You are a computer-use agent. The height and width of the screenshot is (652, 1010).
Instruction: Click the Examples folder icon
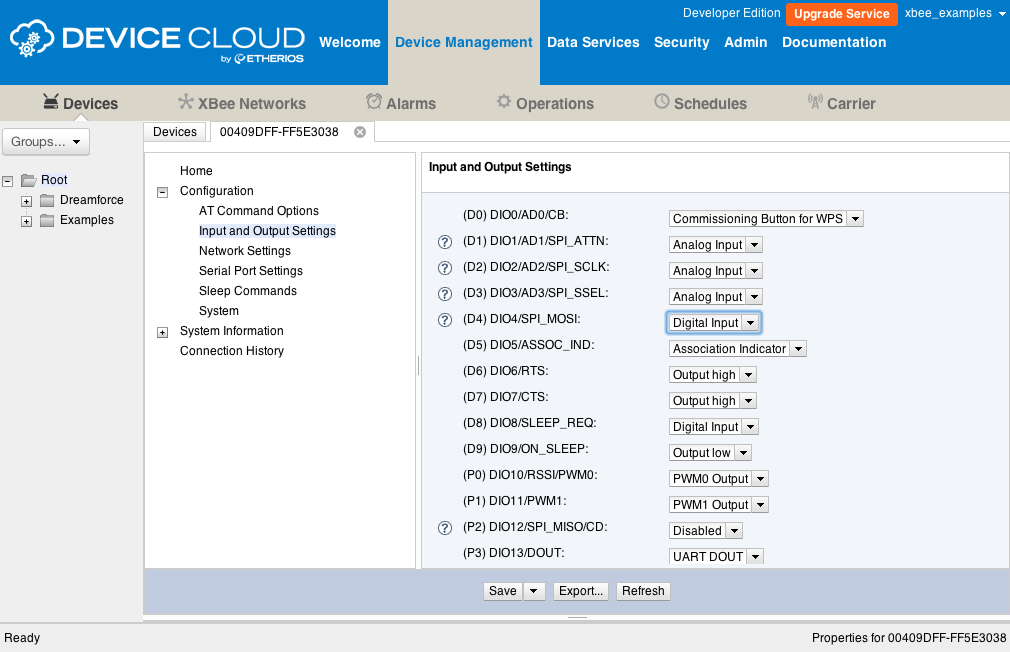coord(47,220)
